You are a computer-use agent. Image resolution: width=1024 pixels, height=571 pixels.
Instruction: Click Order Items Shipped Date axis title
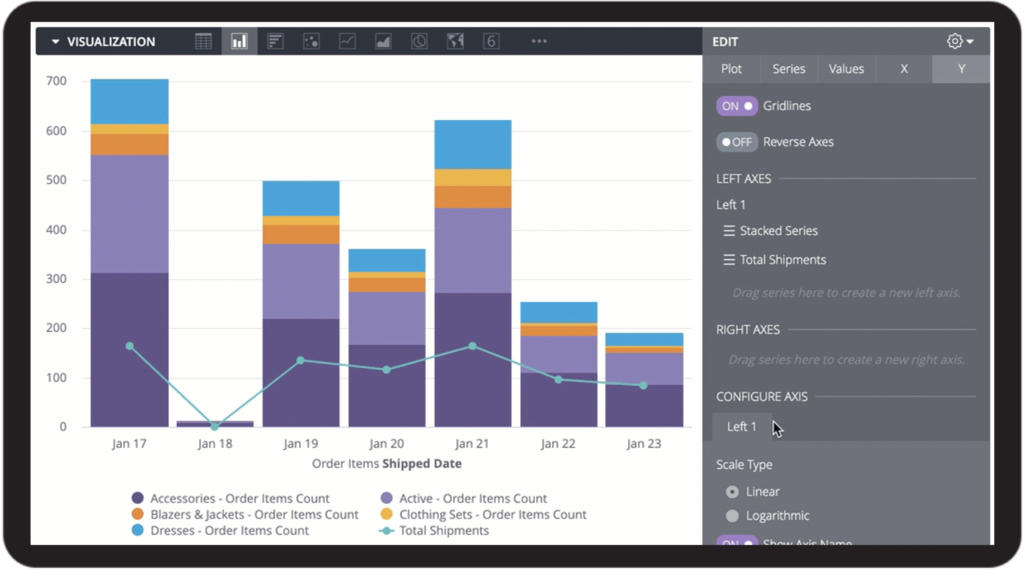pyautogui.click(x=387, y=464)
